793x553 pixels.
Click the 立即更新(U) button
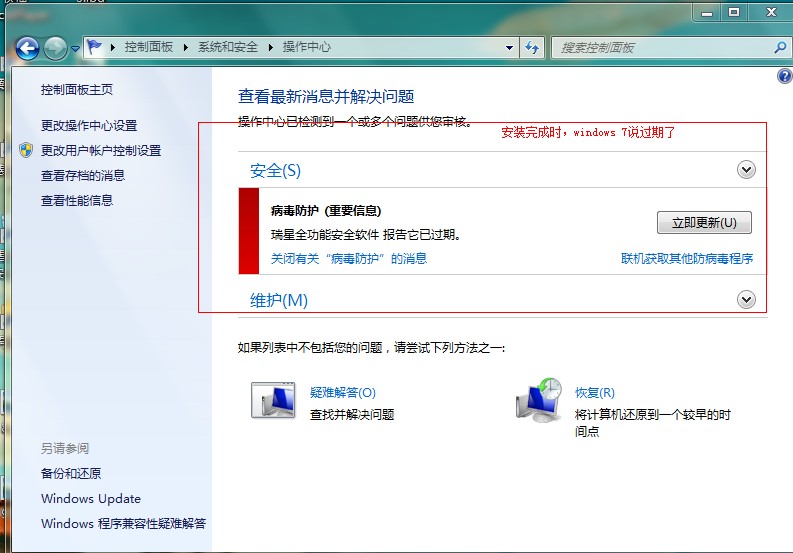pos(704,223)
